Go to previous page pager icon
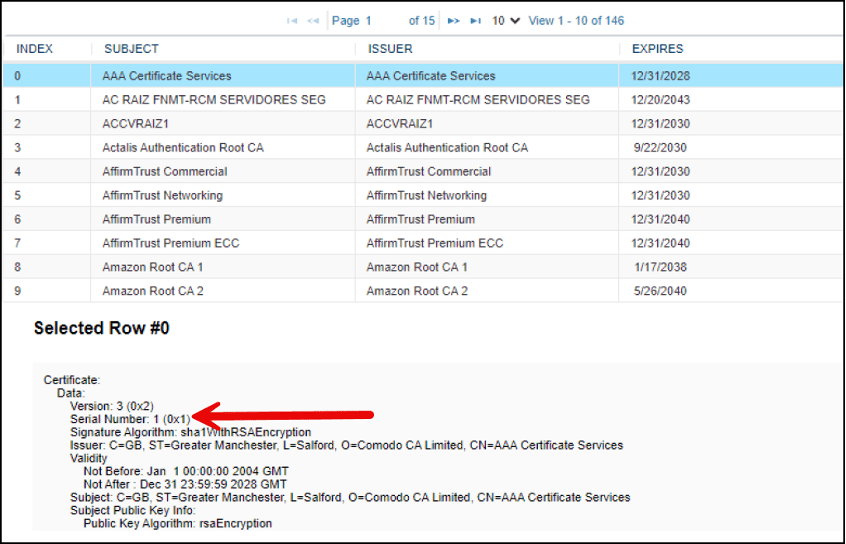The height and width of the screenshot is (544, 846). pos(313,21)
